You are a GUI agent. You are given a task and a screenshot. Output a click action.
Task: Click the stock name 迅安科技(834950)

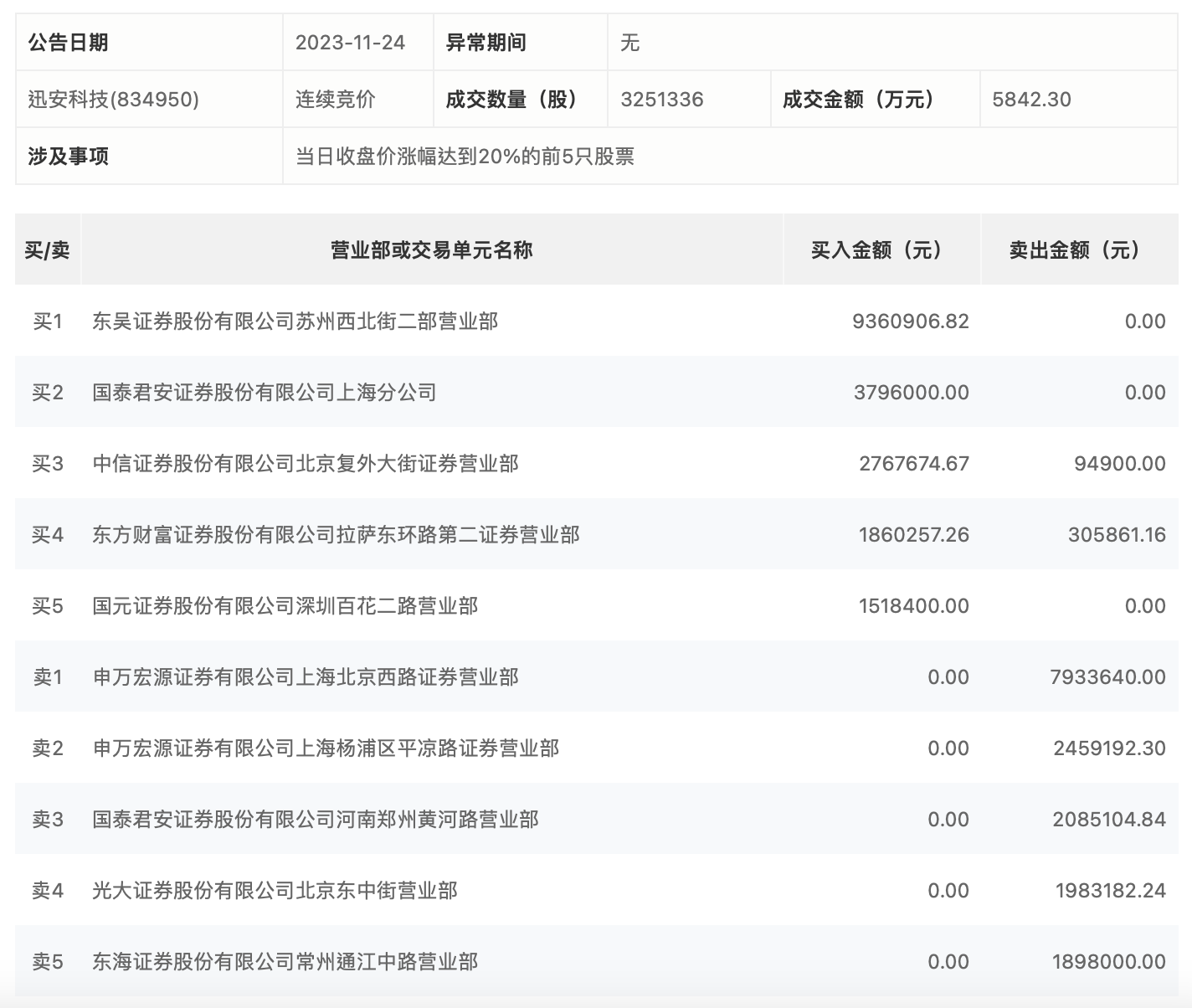114,100
